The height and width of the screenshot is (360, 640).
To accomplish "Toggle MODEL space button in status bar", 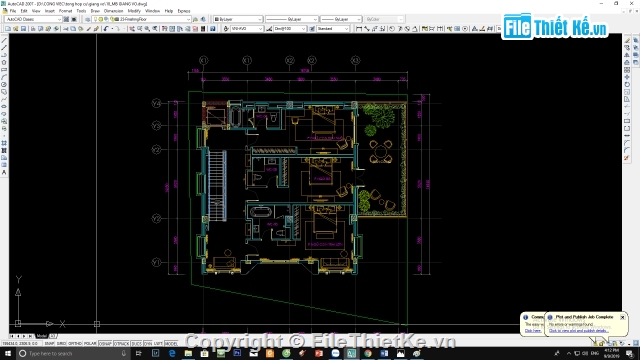I will click(x=171, y=344).
